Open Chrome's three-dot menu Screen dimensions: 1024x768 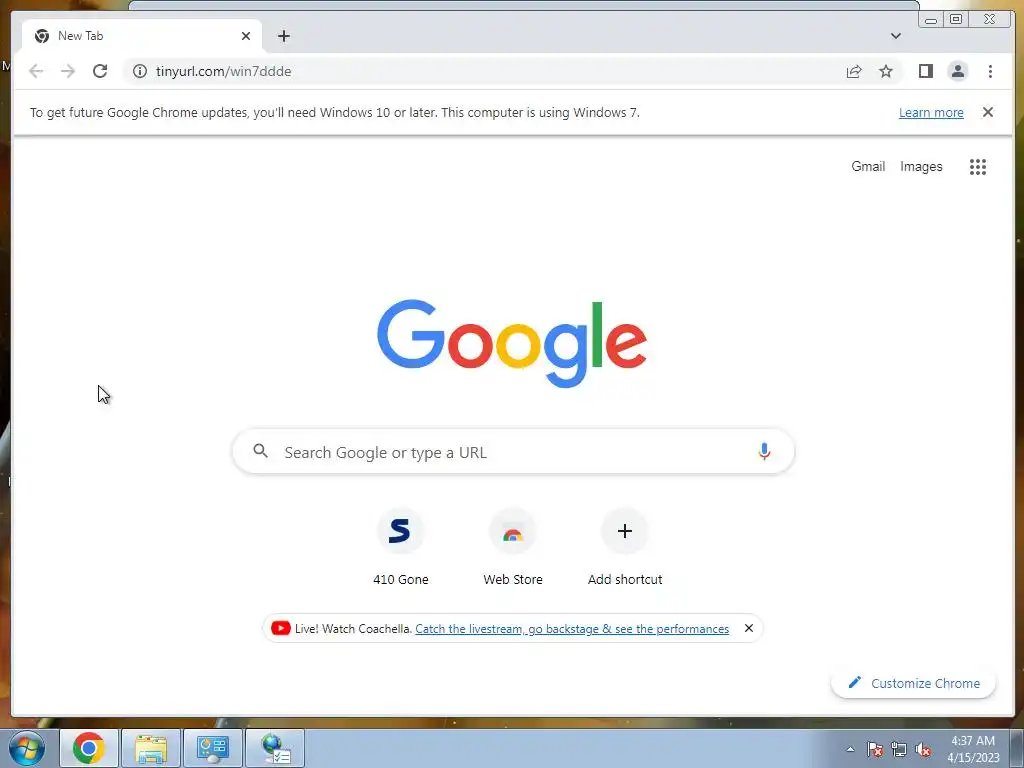[x=990, y=71]
